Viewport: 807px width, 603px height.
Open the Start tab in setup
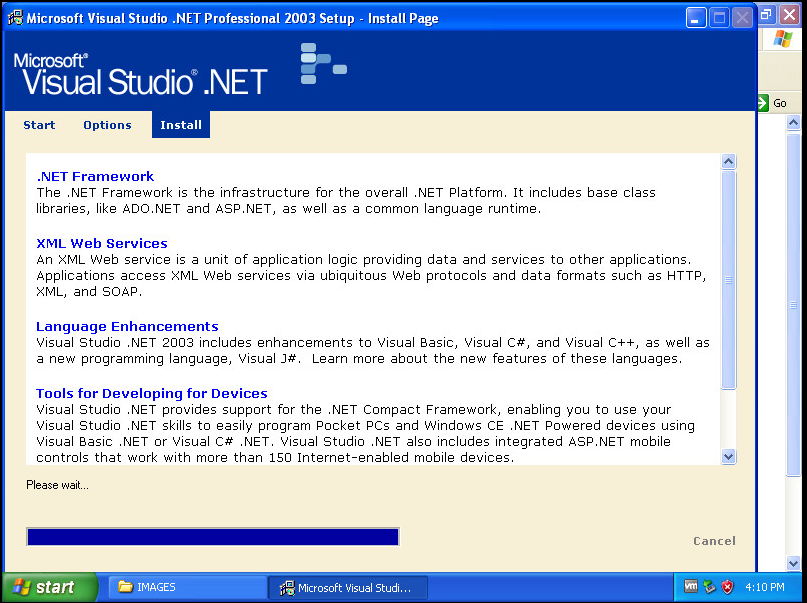39,125
